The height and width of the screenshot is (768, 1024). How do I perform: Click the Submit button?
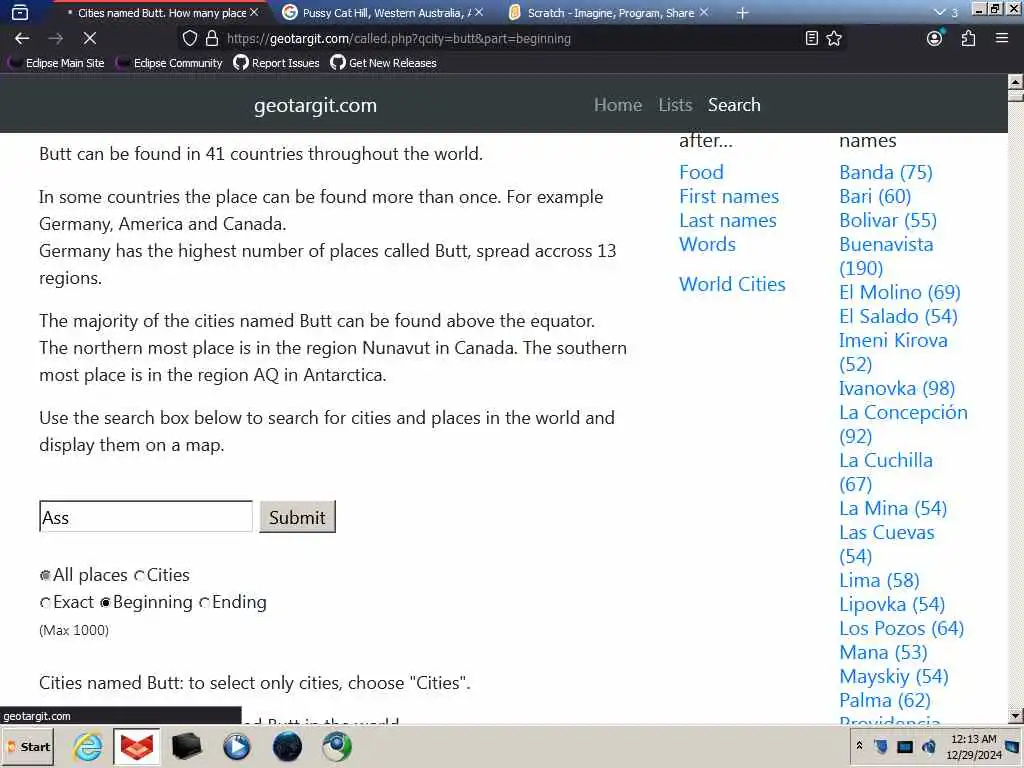tap(297, 517)
